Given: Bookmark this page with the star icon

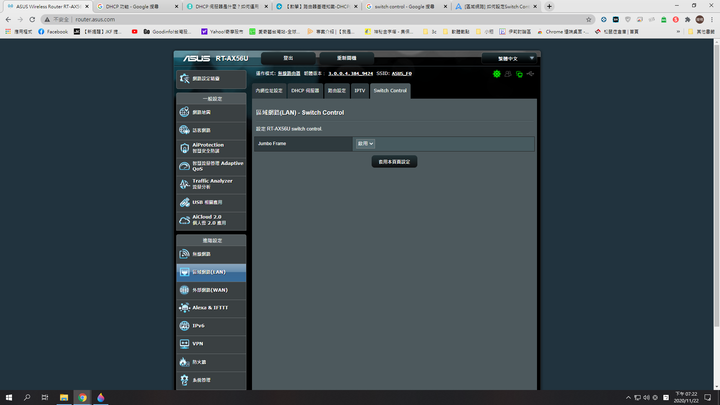Looking at the screenshot, I should click(589, 19).
